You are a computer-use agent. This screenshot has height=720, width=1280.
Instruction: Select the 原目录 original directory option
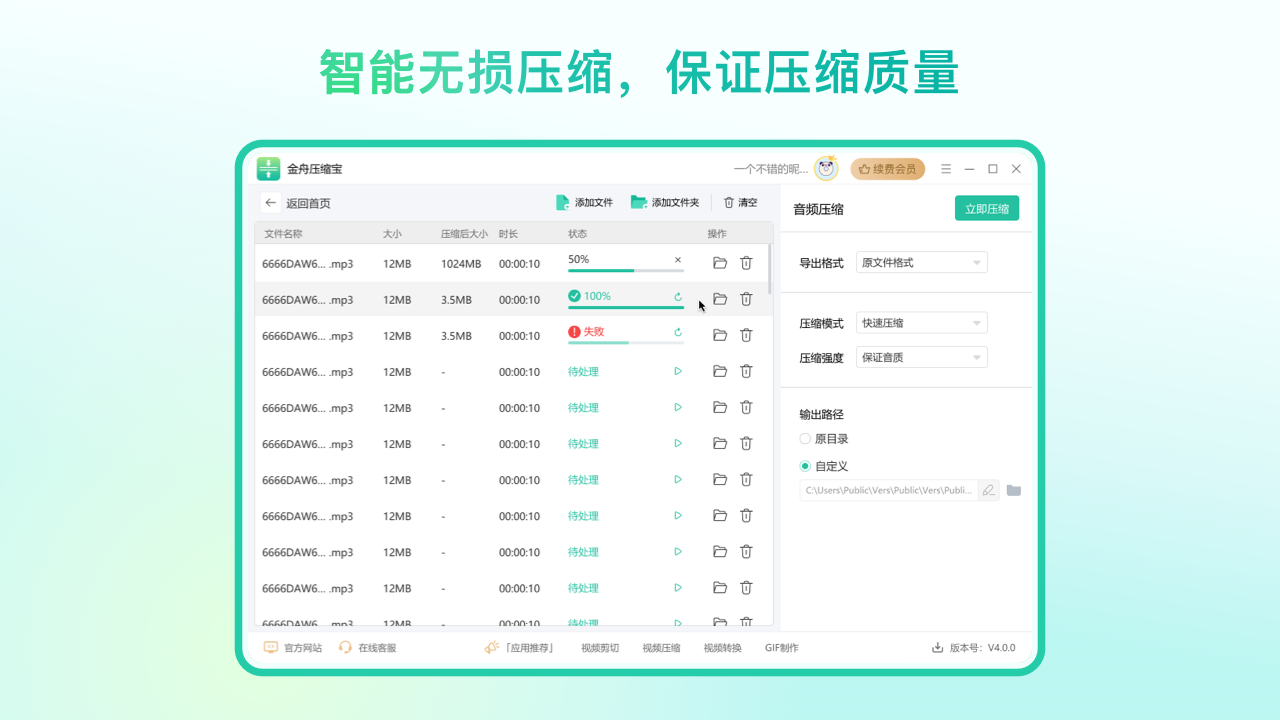pos(805,438)
